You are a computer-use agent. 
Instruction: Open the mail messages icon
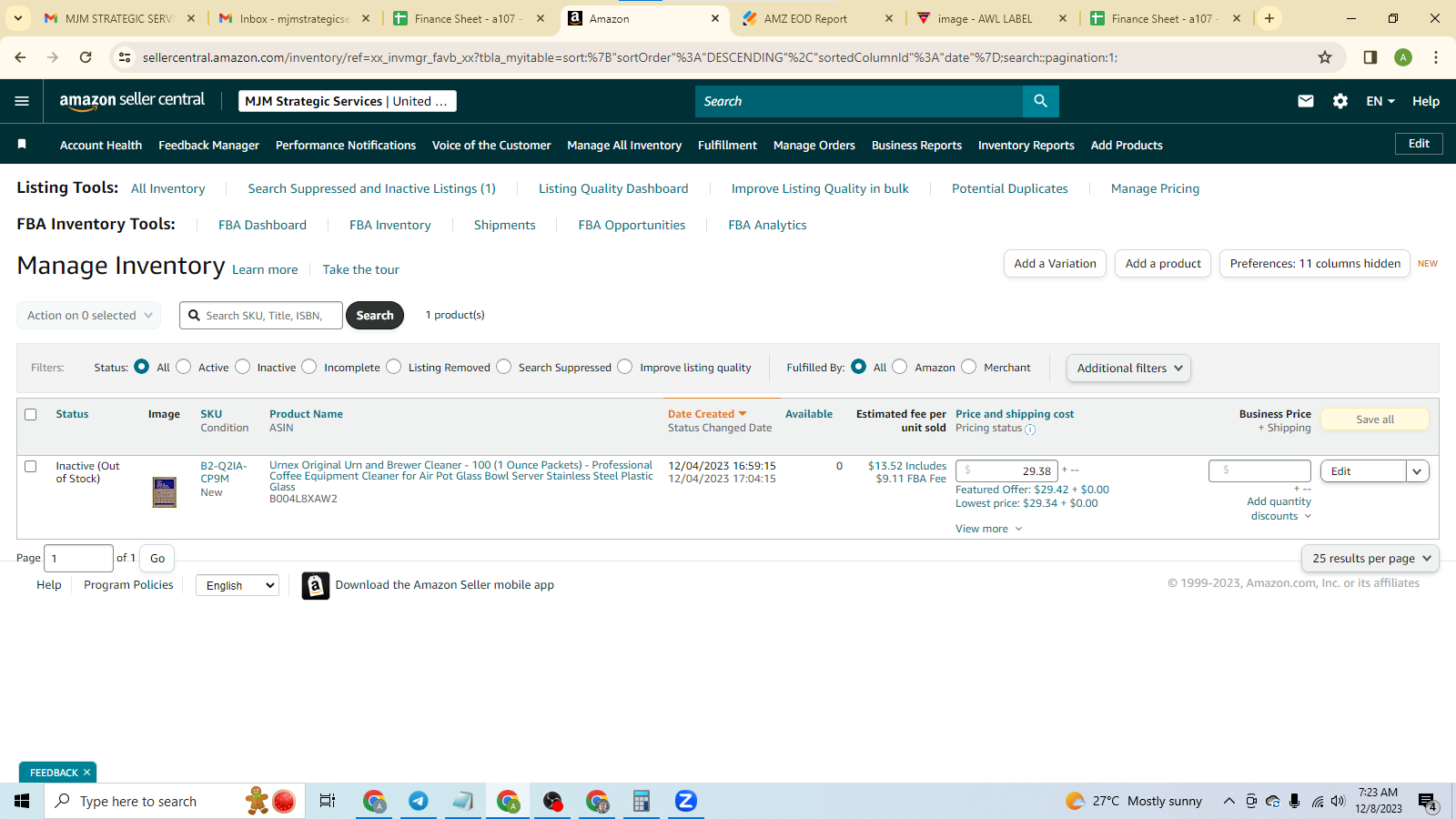coord(1306,101)
